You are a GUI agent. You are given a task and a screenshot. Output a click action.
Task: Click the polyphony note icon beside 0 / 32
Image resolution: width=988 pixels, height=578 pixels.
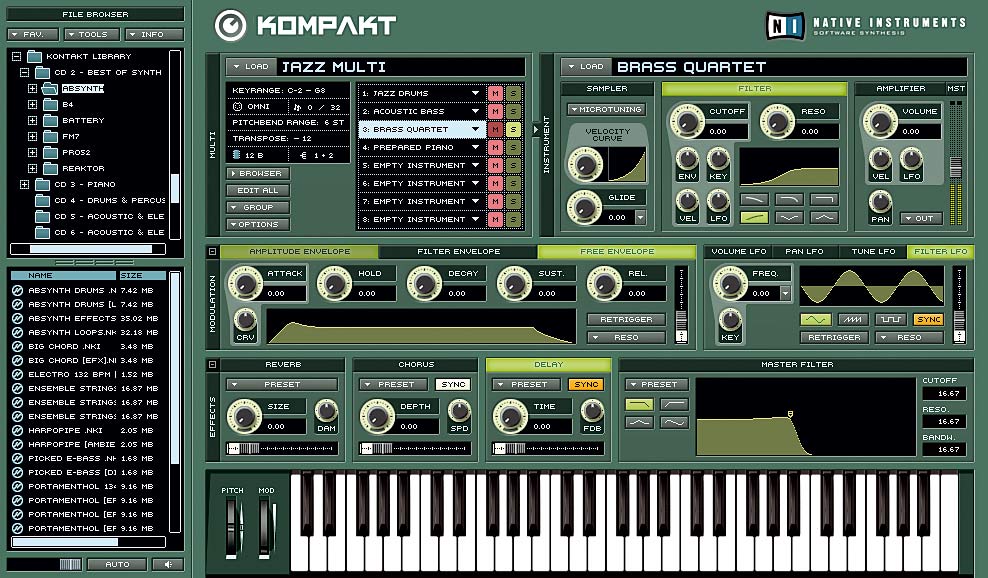[x=297, y=107]
